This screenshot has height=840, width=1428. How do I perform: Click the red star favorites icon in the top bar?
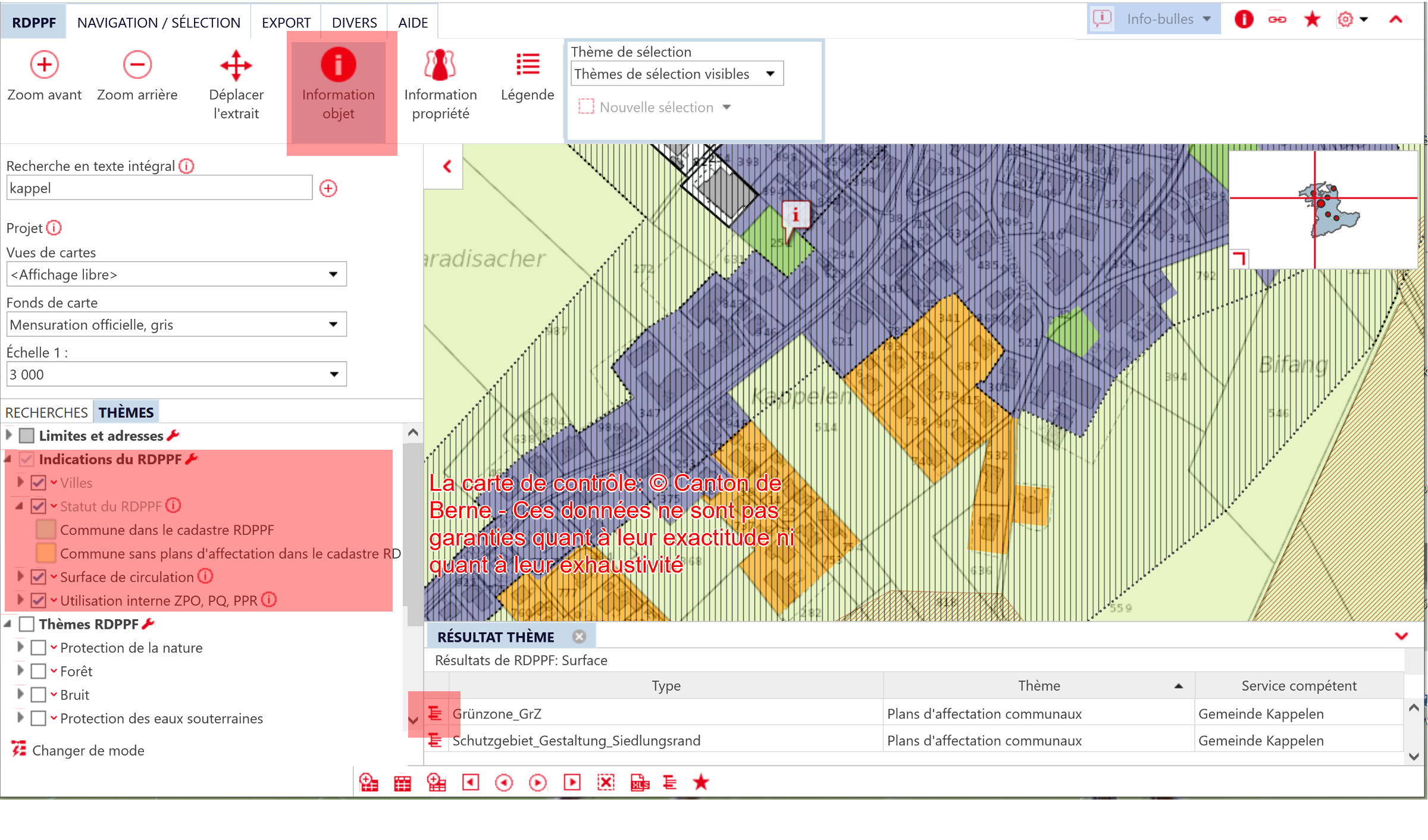click(1312, 20)
